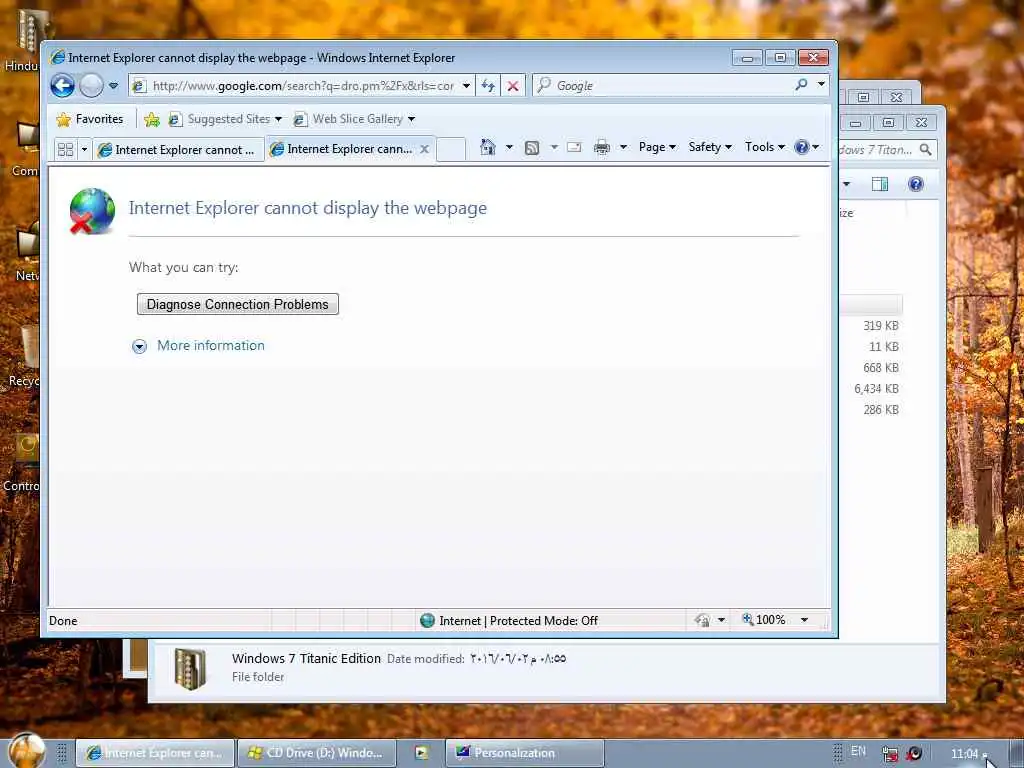1024x768 pixels.
Task: Open Suggested Sites on favorites bar
Action: [225, 119]
